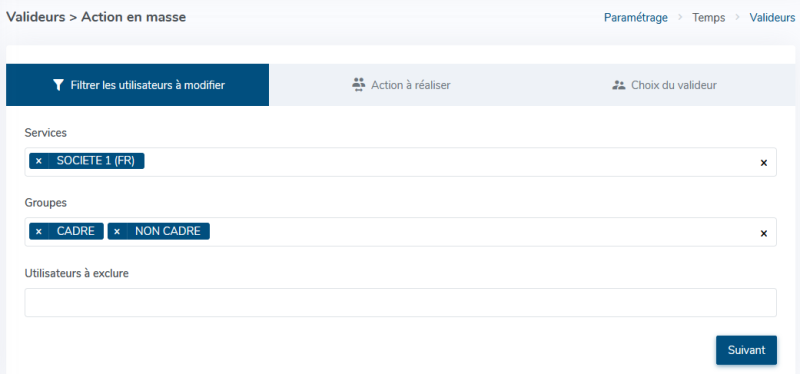Viewport: 800px width, 374px height.
Task: Open the Utilisateurs à exclure field
Action: point(401,303)
